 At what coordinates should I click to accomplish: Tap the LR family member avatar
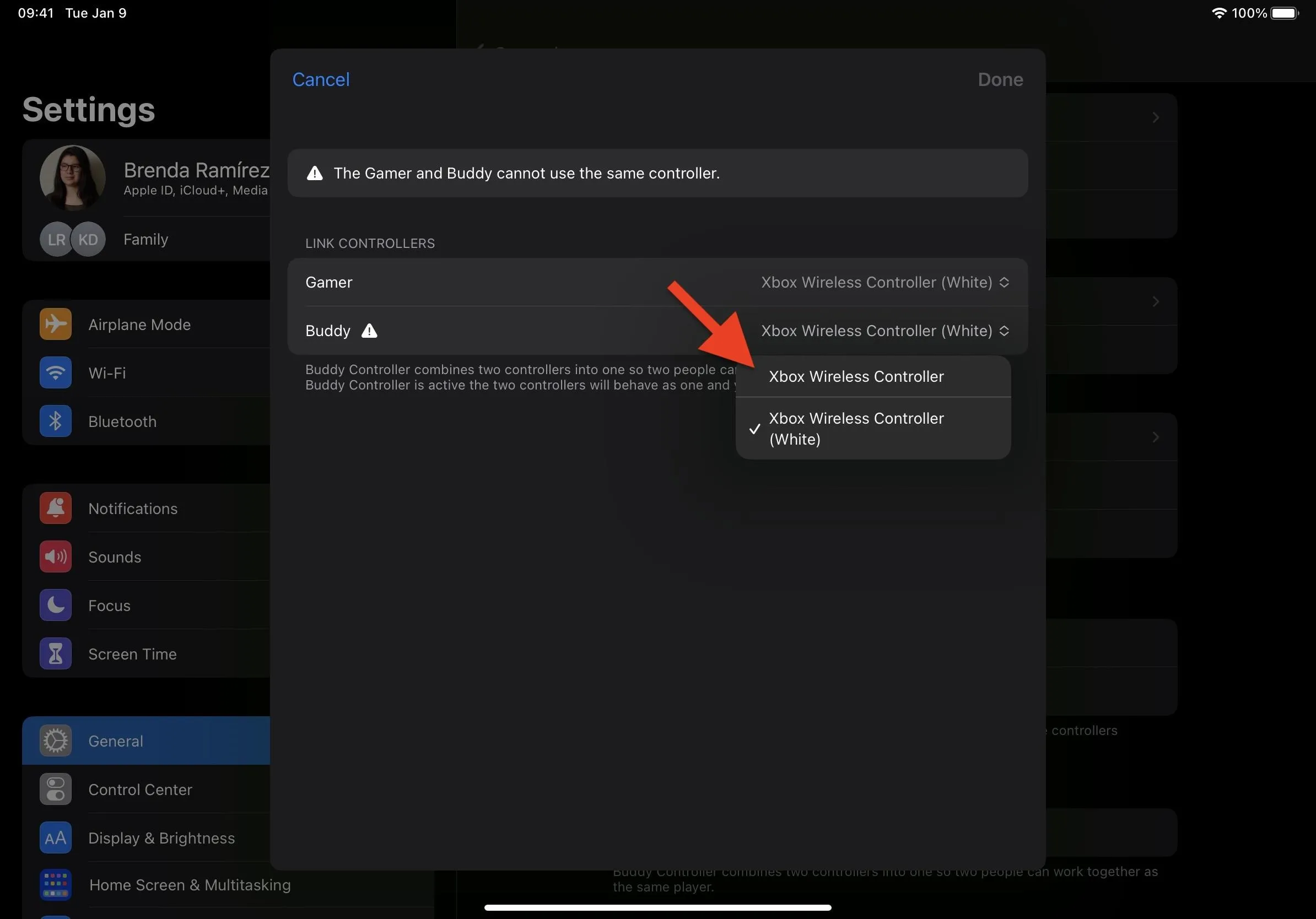point(56,239)
